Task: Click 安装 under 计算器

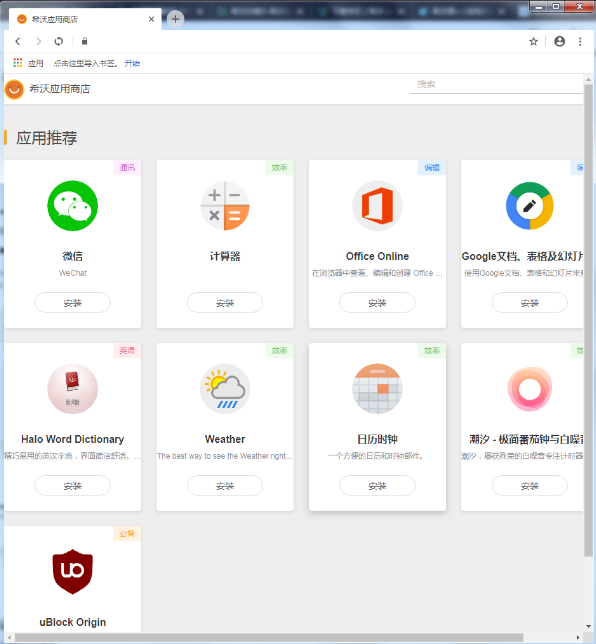Action: [225, 303]
